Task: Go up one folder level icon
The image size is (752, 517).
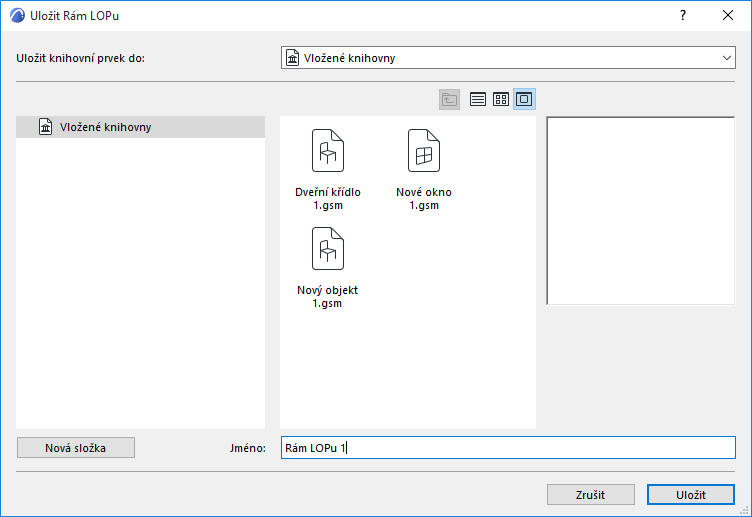Action: 449,99
